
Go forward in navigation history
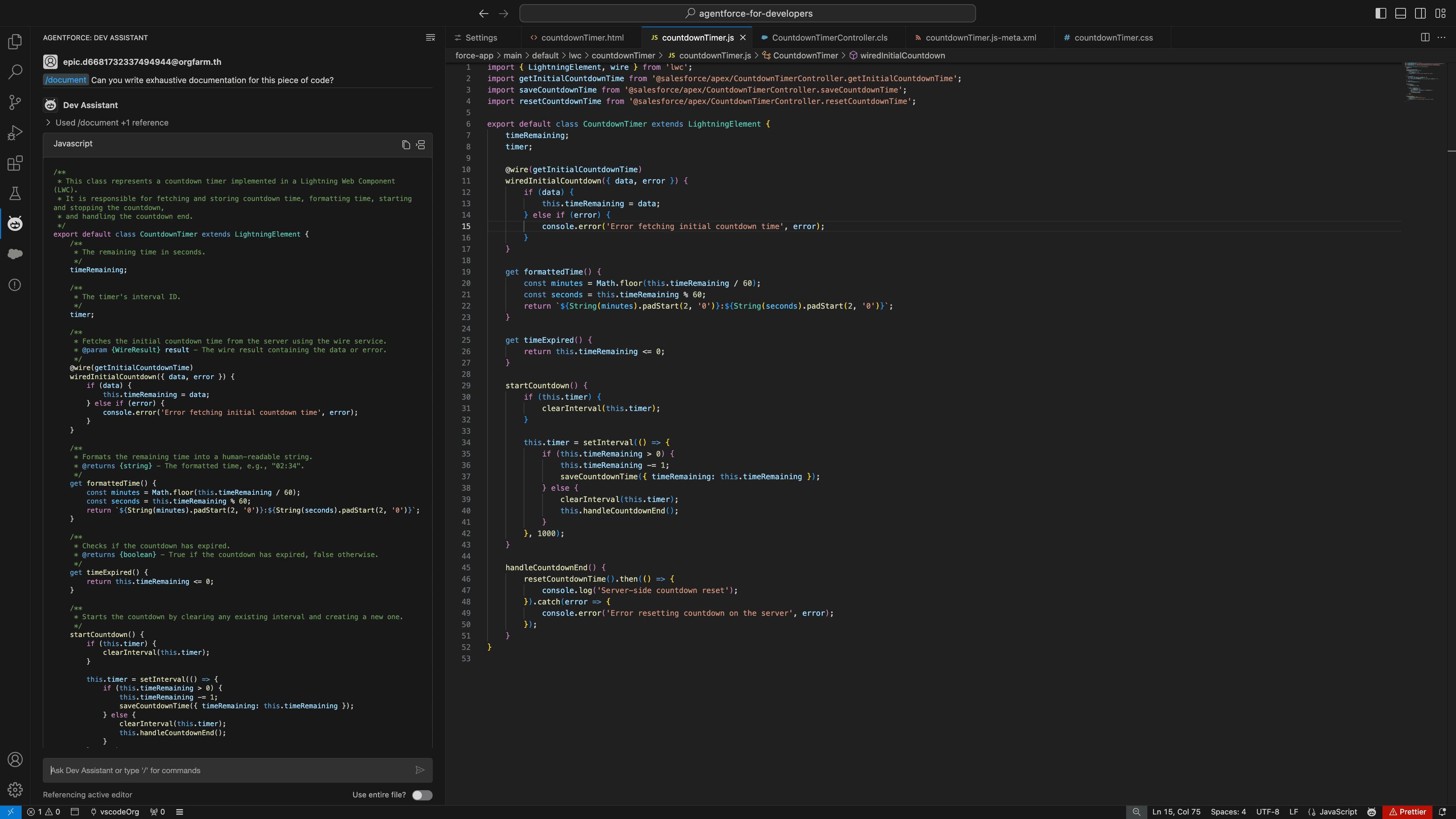tap(504, 14)
